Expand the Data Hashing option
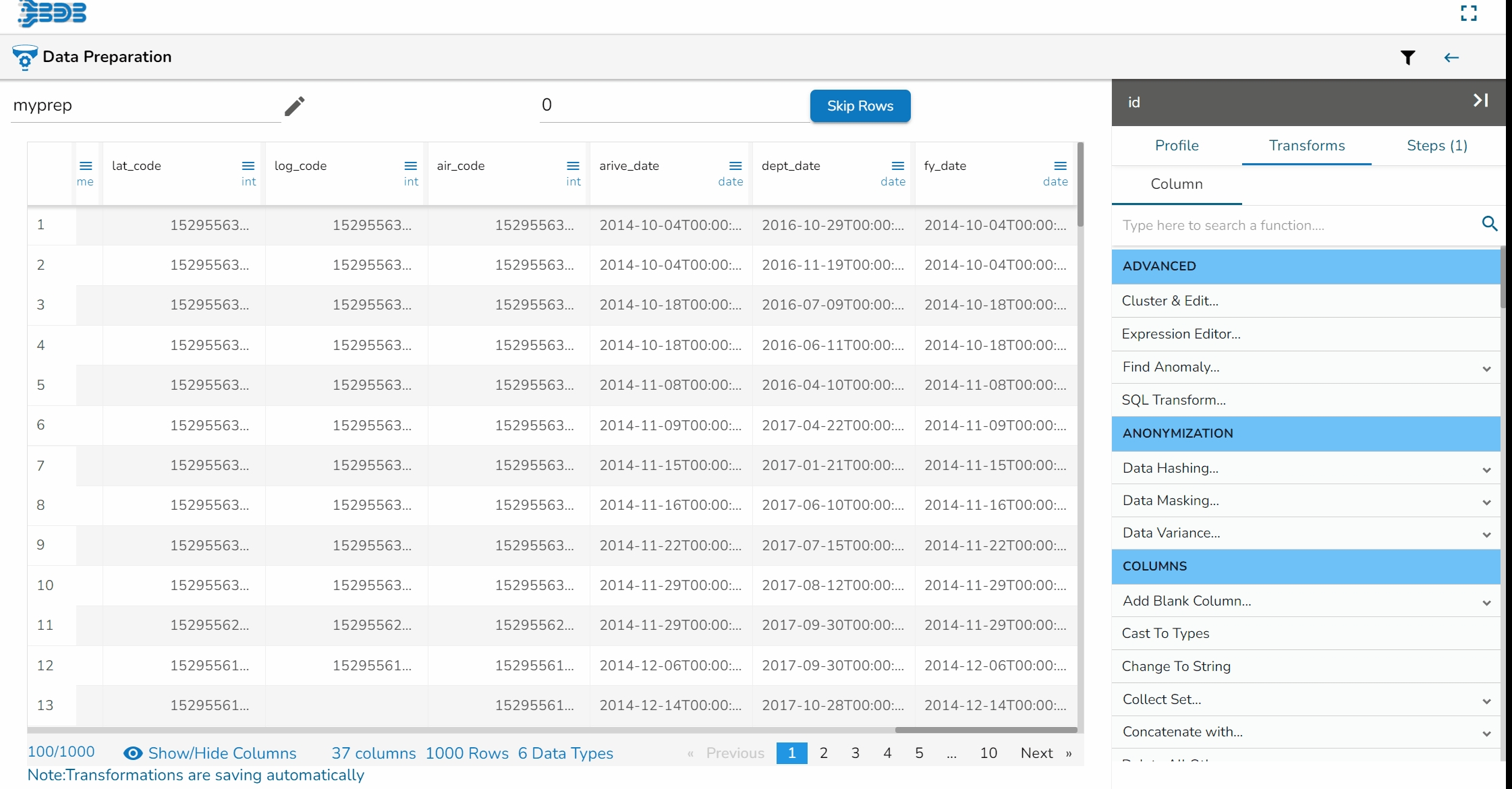Screen dimensions: 1512x789 1486,469
